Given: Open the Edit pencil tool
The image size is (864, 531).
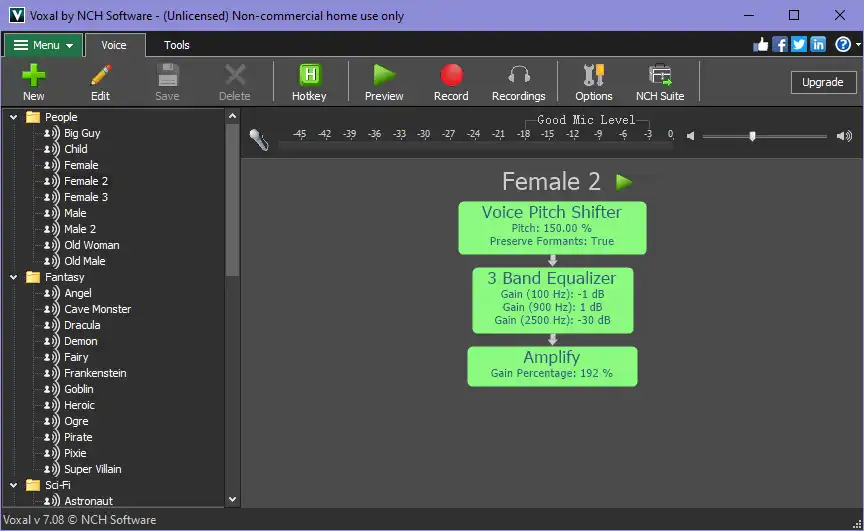Looking at the screenshot, I should point(100,75).
